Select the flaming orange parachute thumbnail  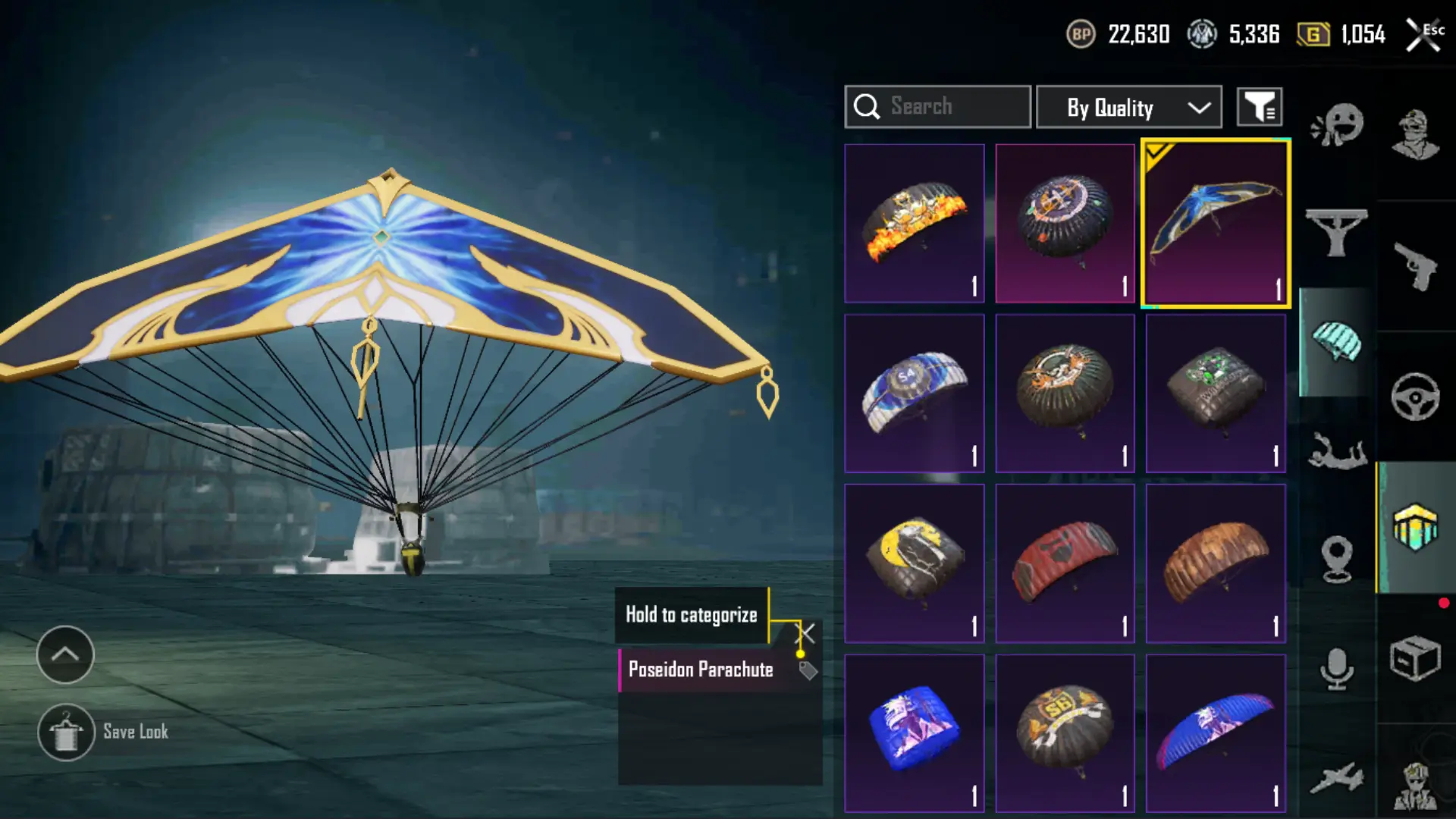915,224
